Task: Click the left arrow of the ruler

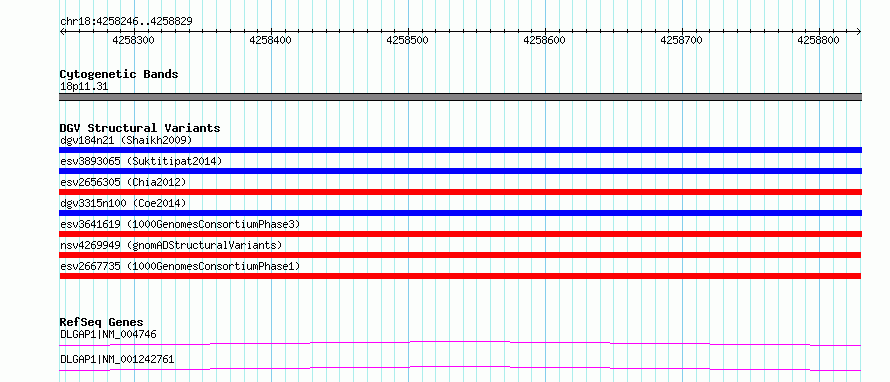Action: (62, 31)
